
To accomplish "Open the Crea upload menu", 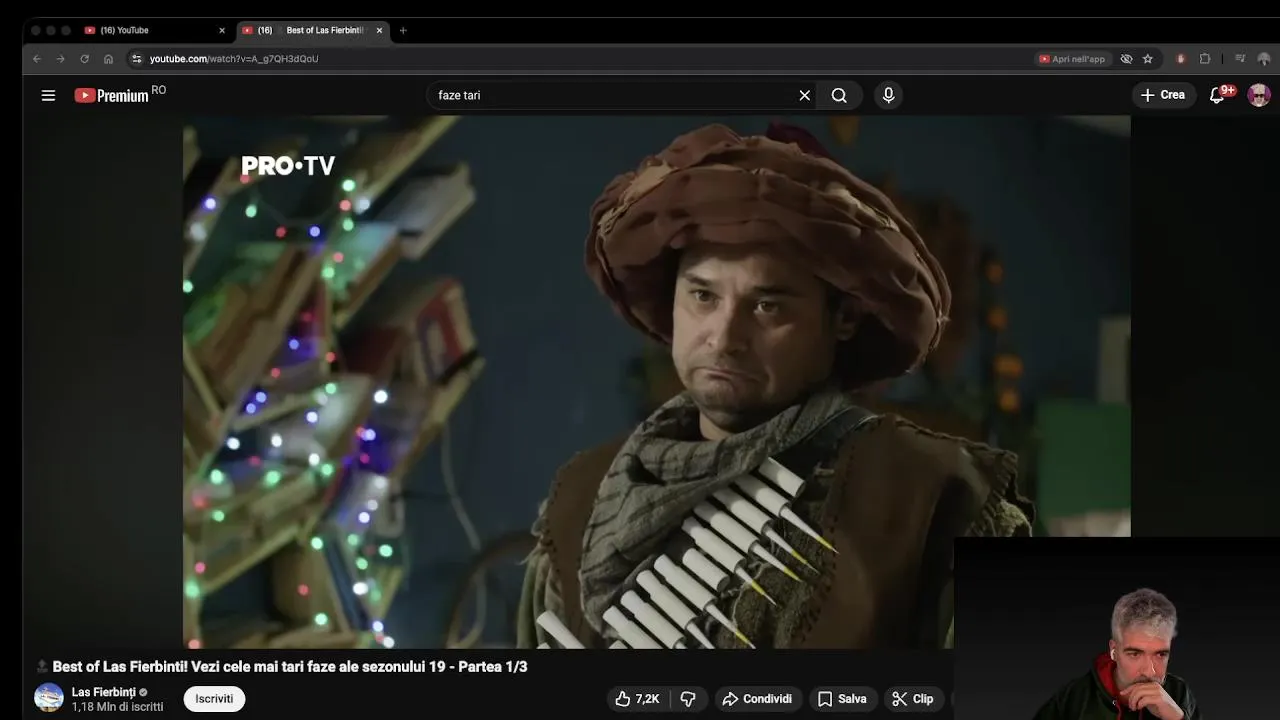I will point(1162,95).
